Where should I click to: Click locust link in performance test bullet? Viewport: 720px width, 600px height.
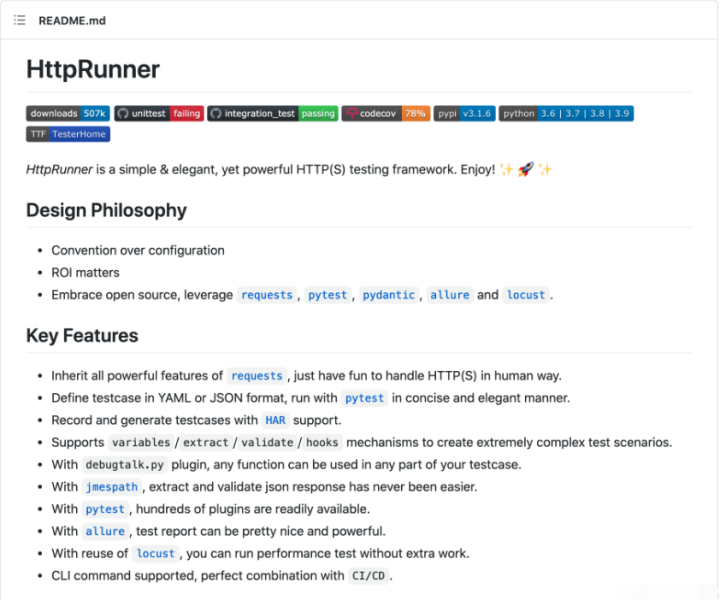point(156,553)
